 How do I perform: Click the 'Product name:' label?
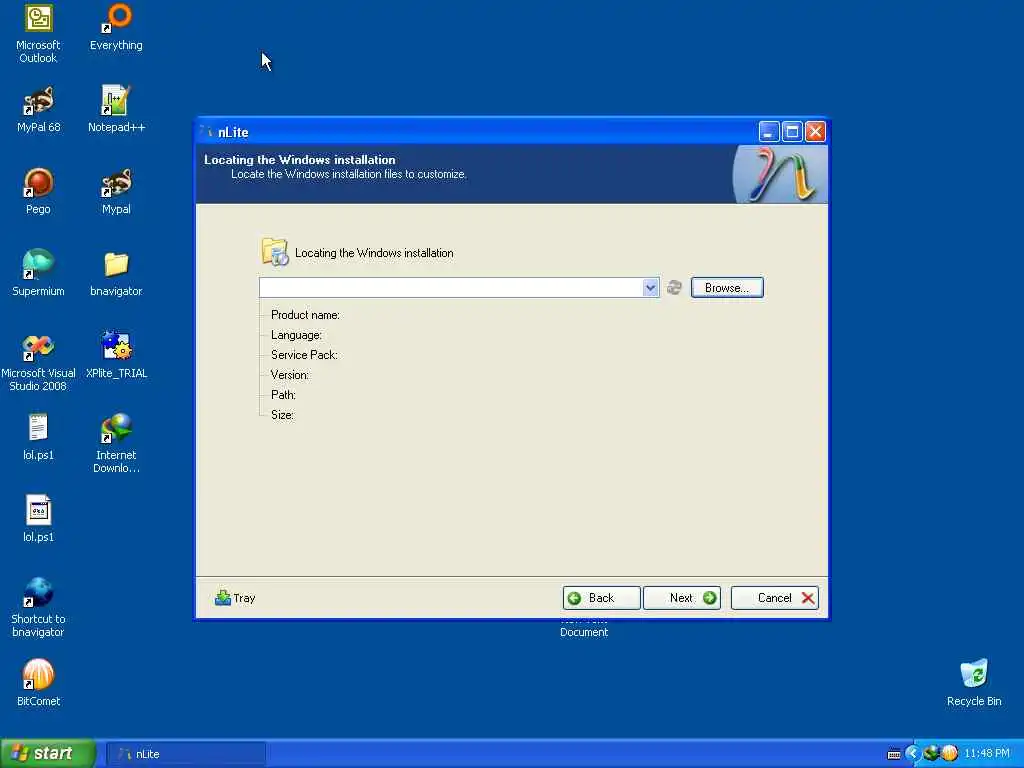(x=305, y=315)
